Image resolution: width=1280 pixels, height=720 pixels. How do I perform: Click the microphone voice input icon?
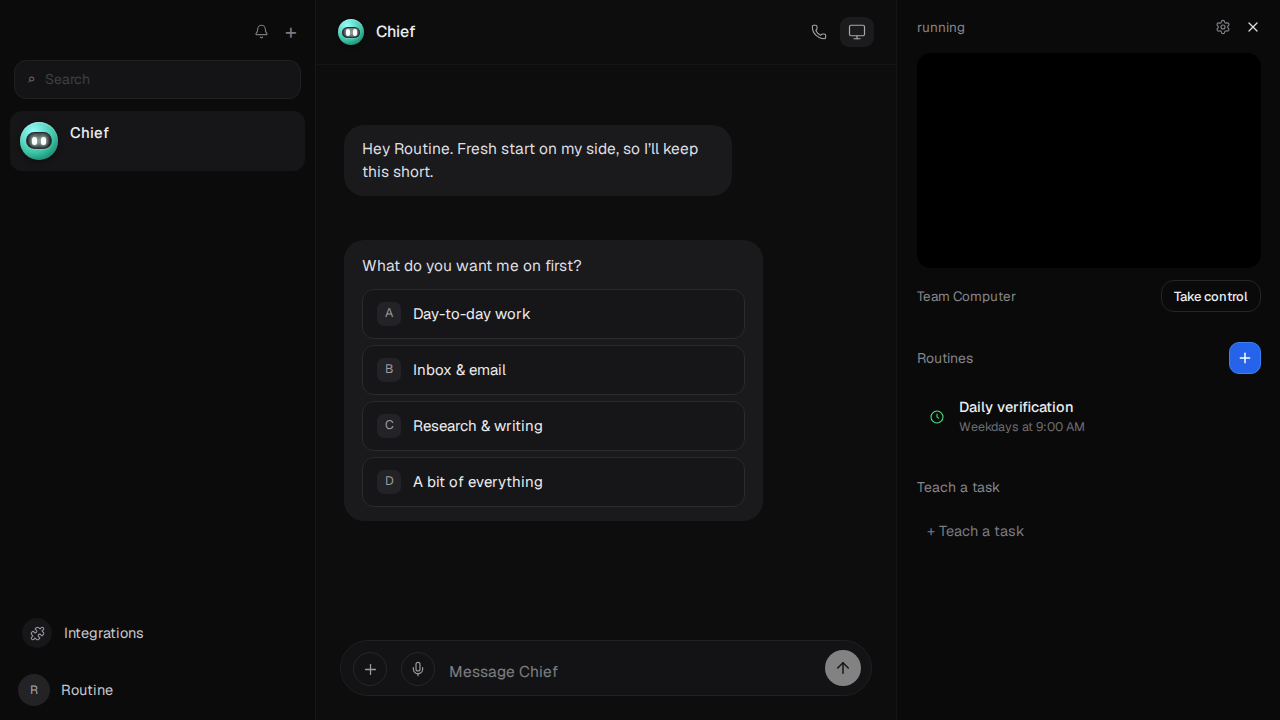418,669
